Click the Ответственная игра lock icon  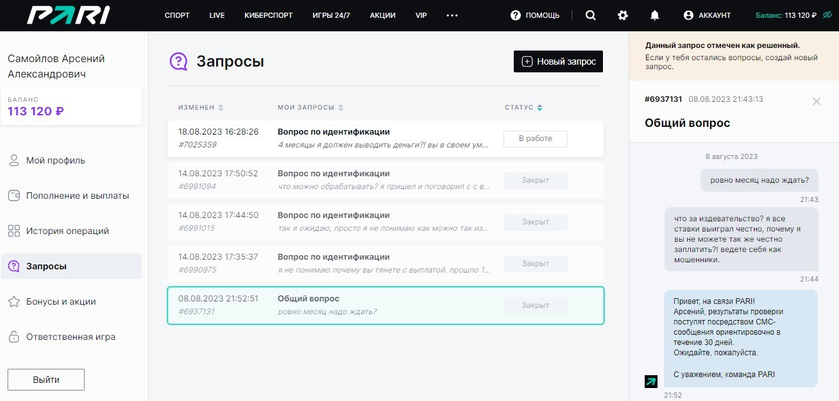(14, 337)
